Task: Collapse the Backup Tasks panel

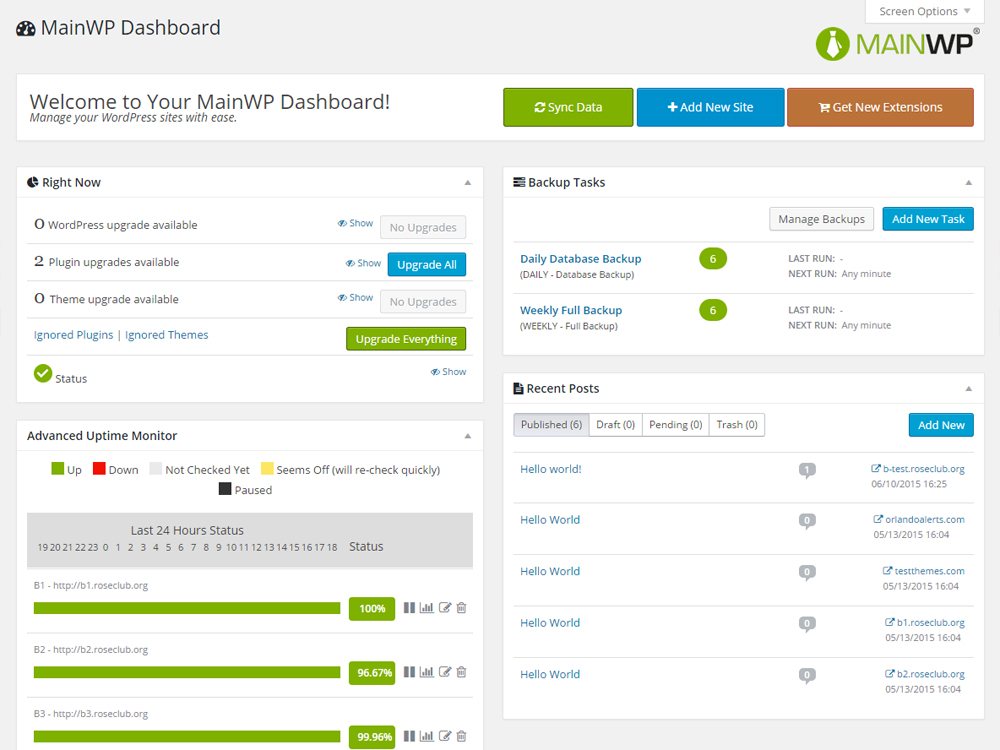Action: pyautogui.click(x=967, y=183)
